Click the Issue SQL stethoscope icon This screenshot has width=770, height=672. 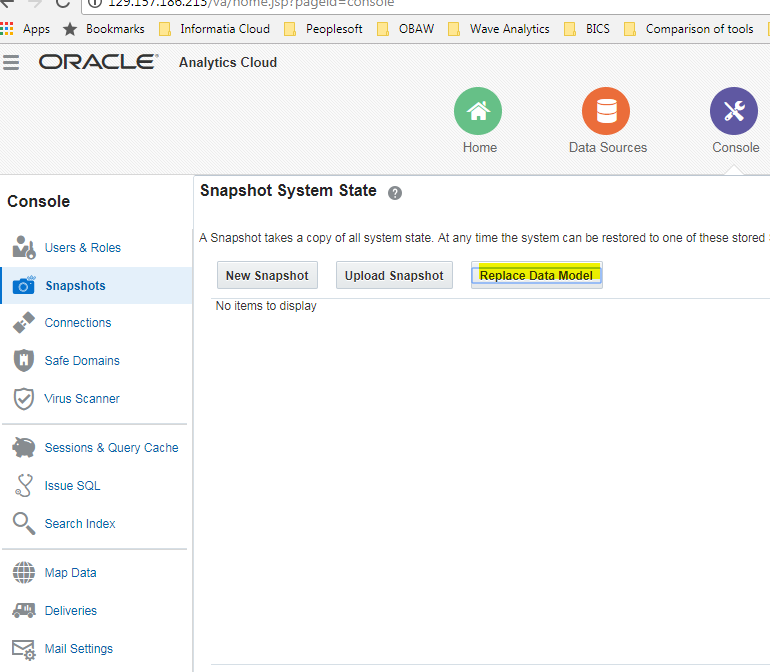click(x=24, y=486)
